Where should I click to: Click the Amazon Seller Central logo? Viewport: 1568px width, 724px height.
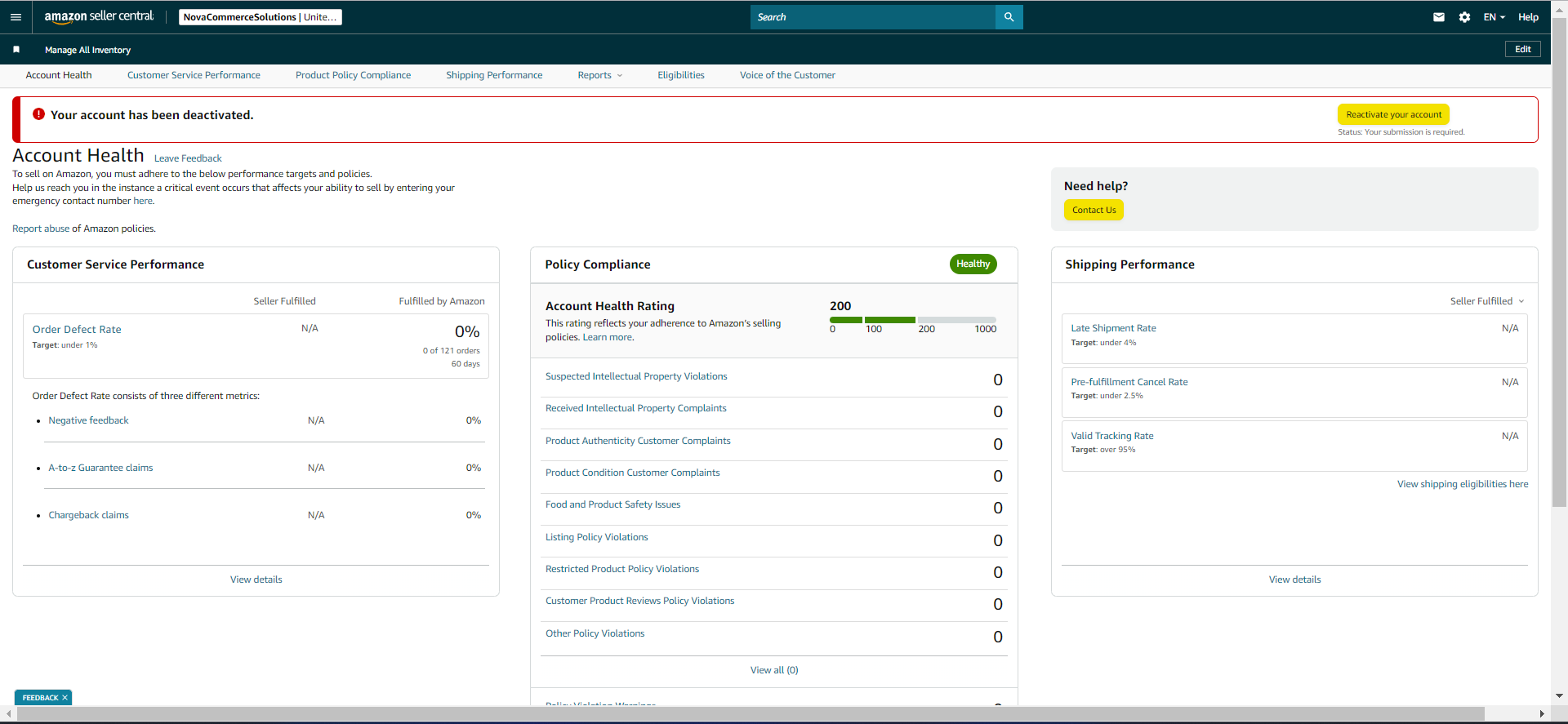[x=99, y=16]
